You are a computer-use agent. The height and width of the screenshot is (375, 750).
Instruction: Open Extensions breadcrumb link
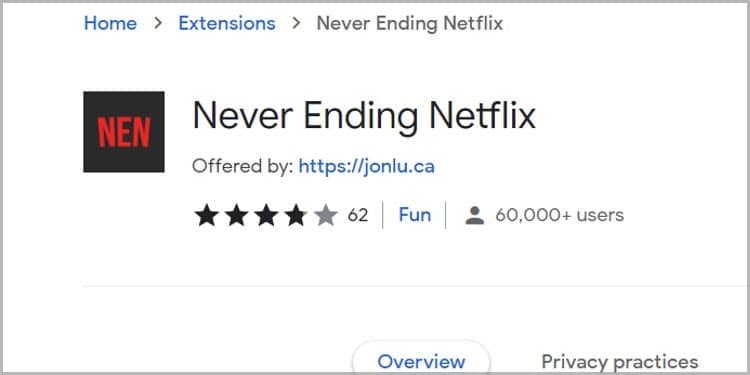(x=227, y=23)
